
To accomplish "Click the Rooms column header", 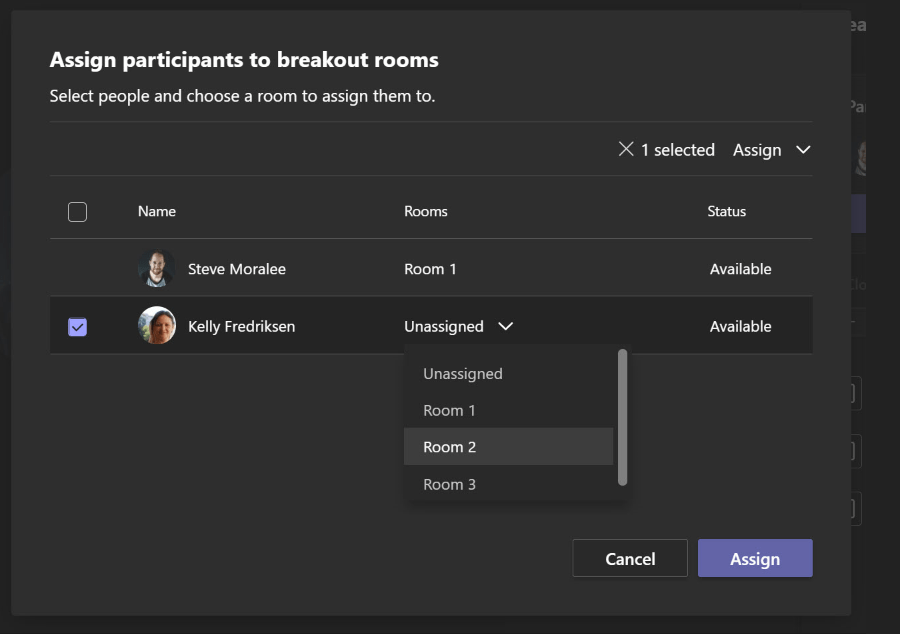I will click(425, 211).
